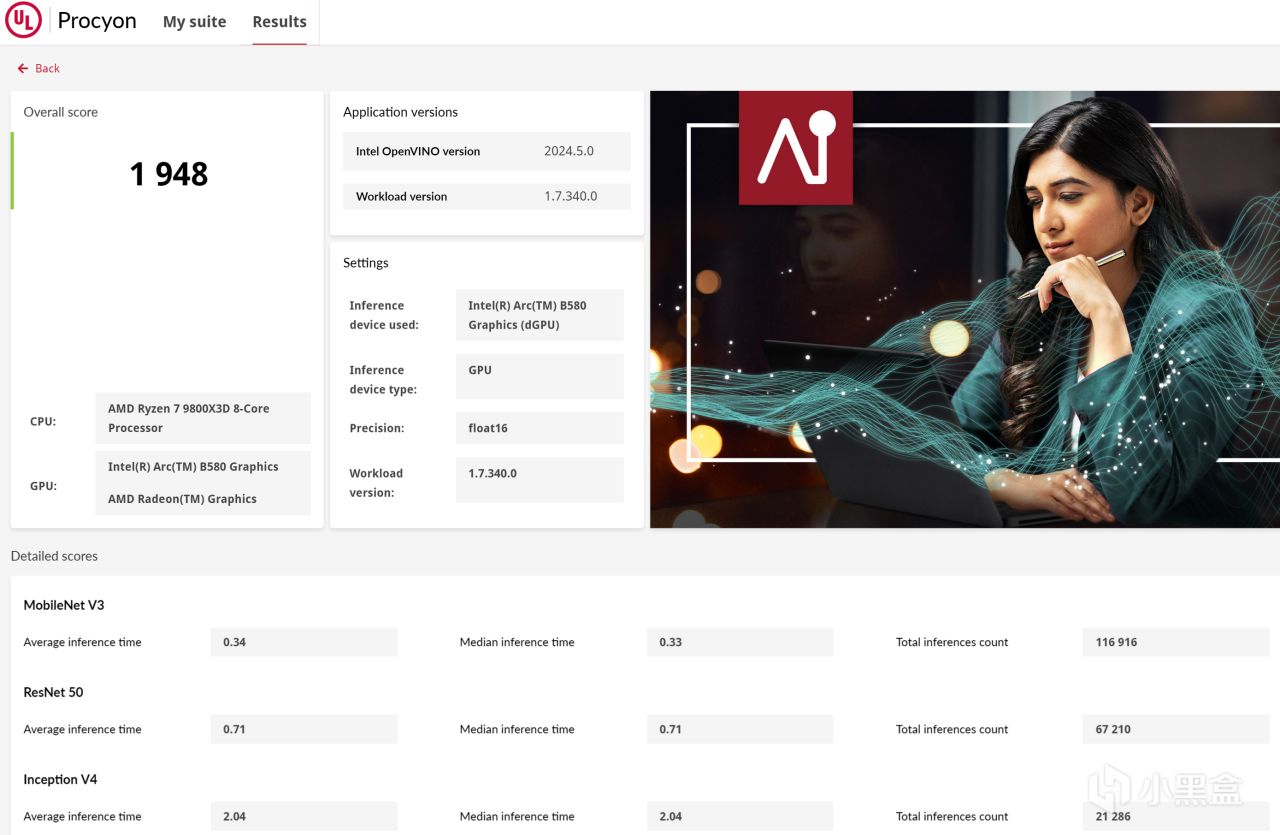This screenshot has width=1280, height=835.
Task: Click the Inception V4 section title
Action: [60, 779]
